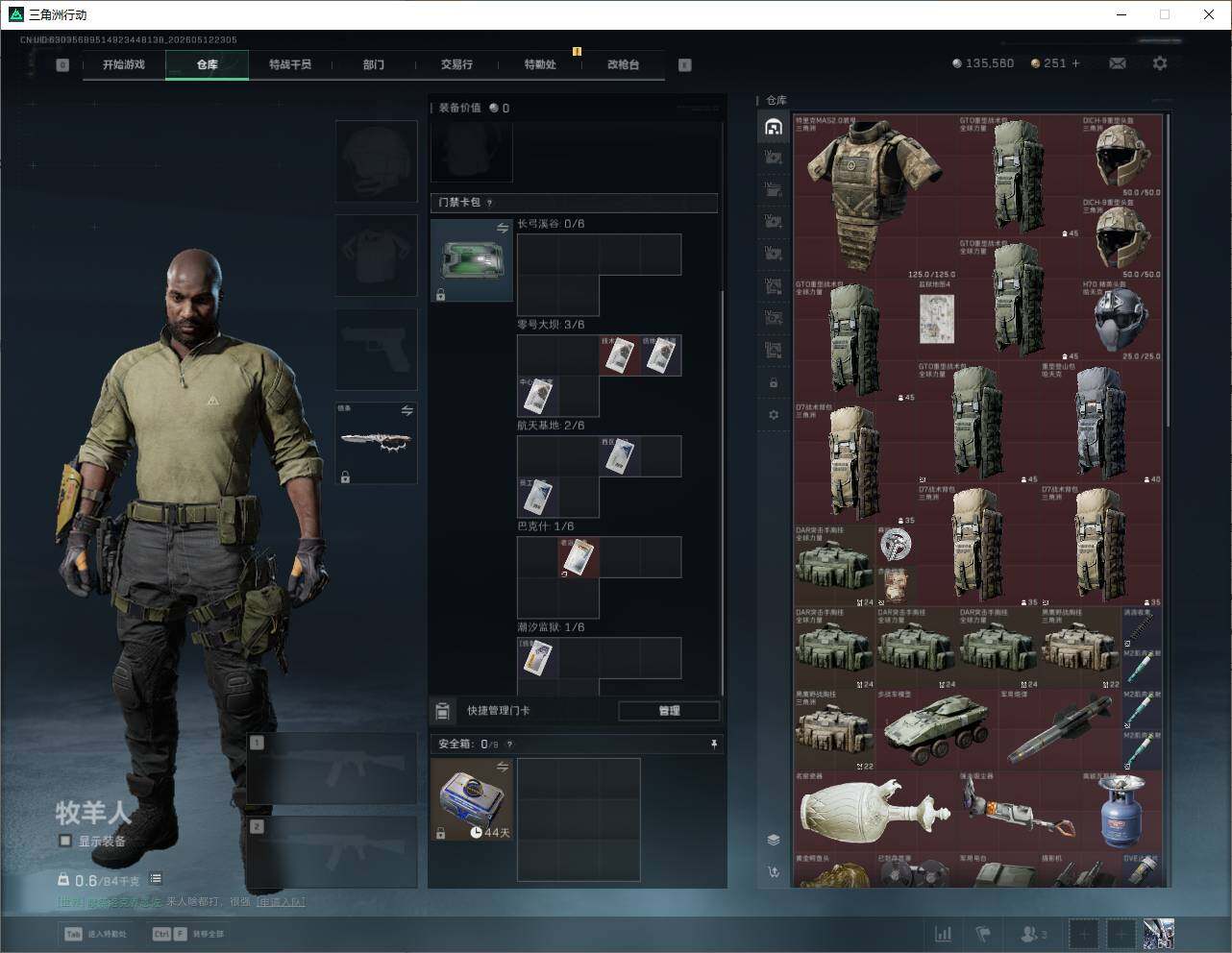Open the 特勤处 tab
Image resolution: width=1232 pixels, height=953 pixels.
pyautogui.click(x=540, y=65)
